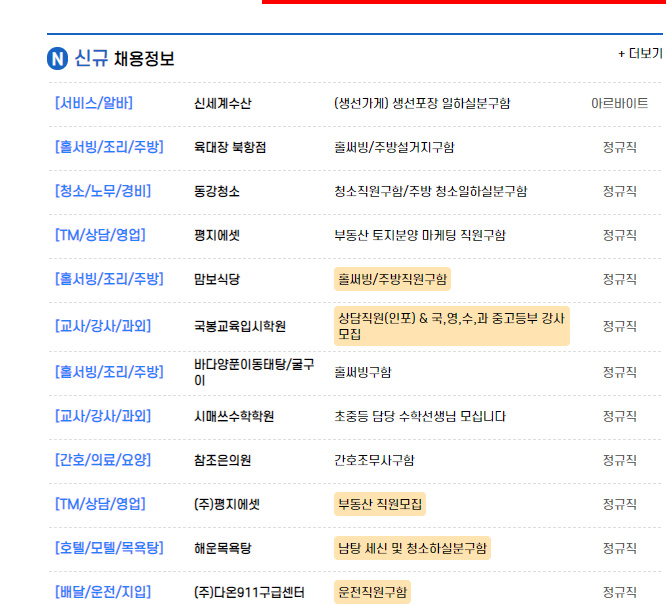Click 정규직 in the 평지에셋 row

[x=620, y=235]
